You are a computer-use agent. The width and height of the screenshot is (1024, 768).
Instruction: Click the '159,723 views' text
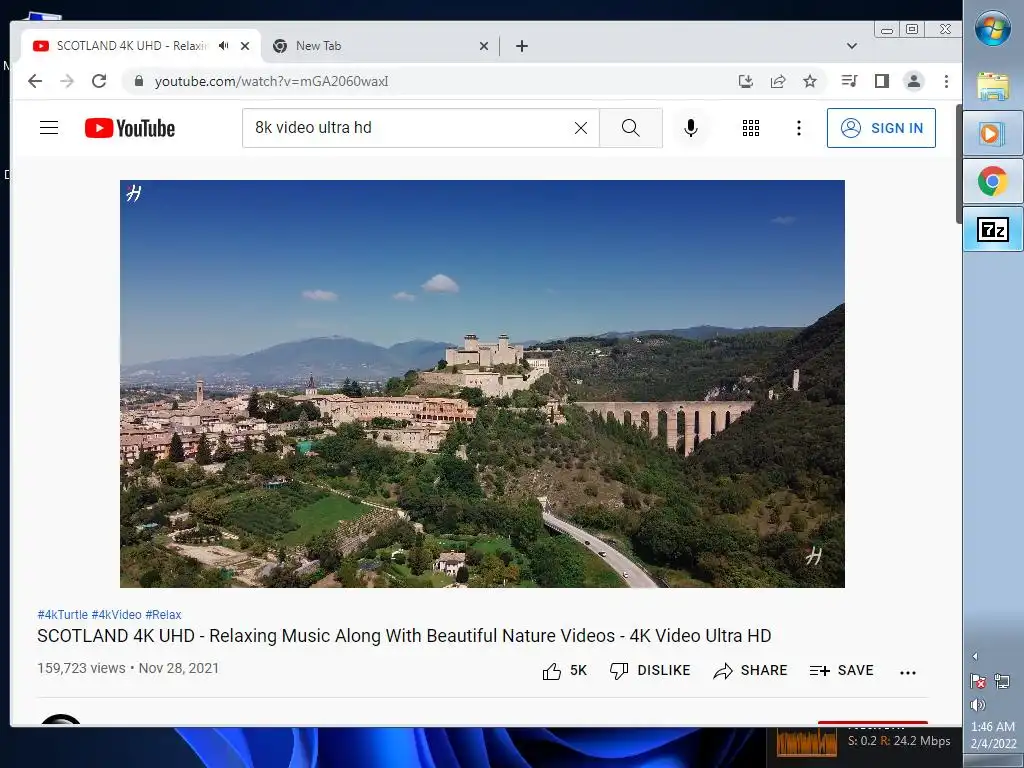click(81, 668)
